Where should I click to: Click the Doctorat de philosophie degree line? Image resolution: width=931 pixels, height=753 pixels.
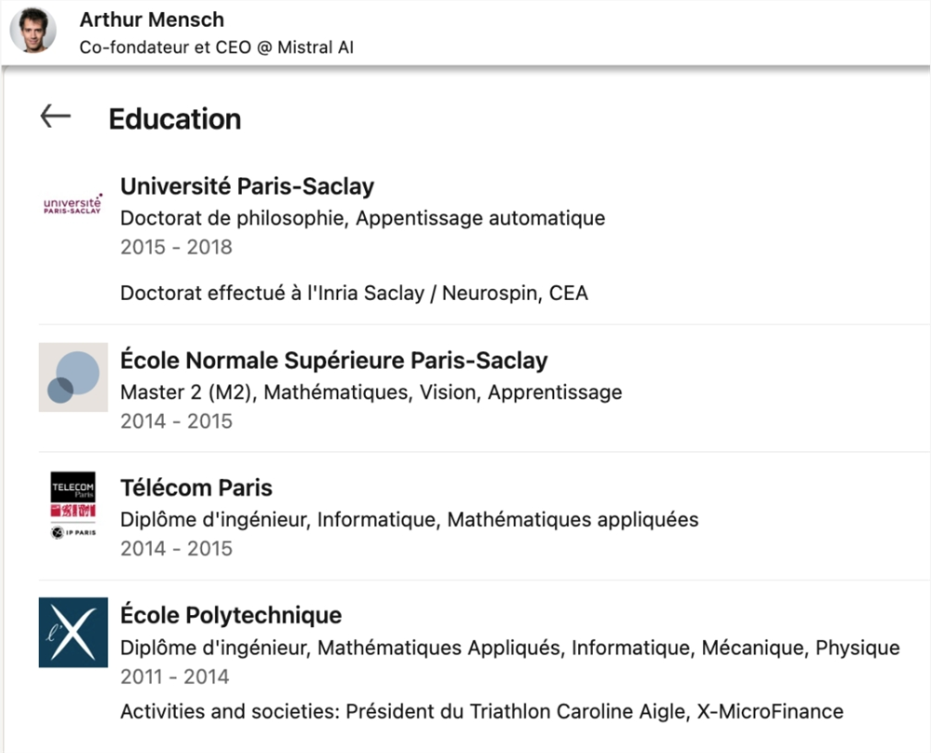(362, 217)
